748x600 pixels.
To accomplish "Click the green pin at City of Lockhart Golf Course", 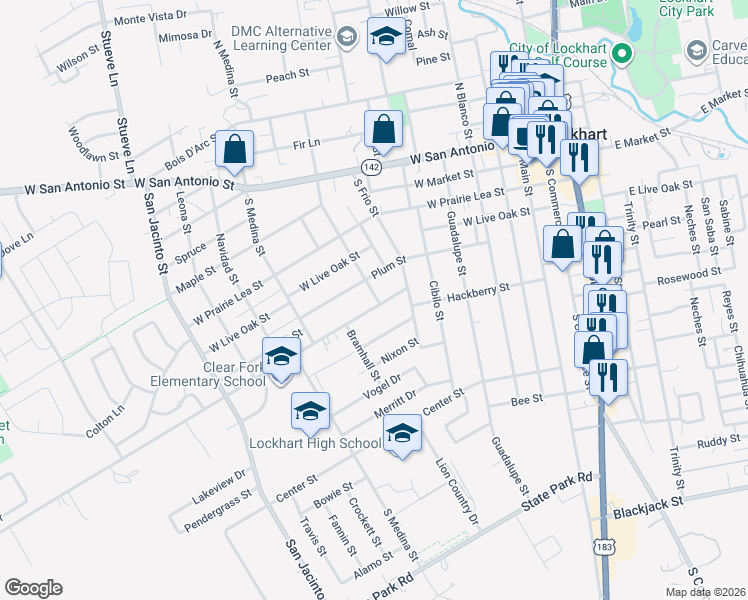I will coord(622,54).
